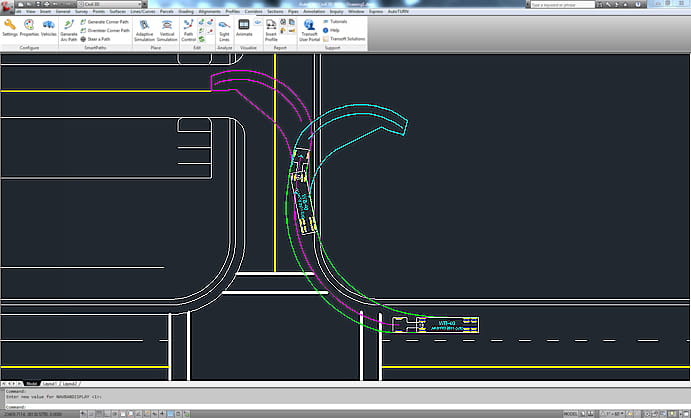Launch Vertical Simulation
691x418 pixels.
click(x=167, y=30)
